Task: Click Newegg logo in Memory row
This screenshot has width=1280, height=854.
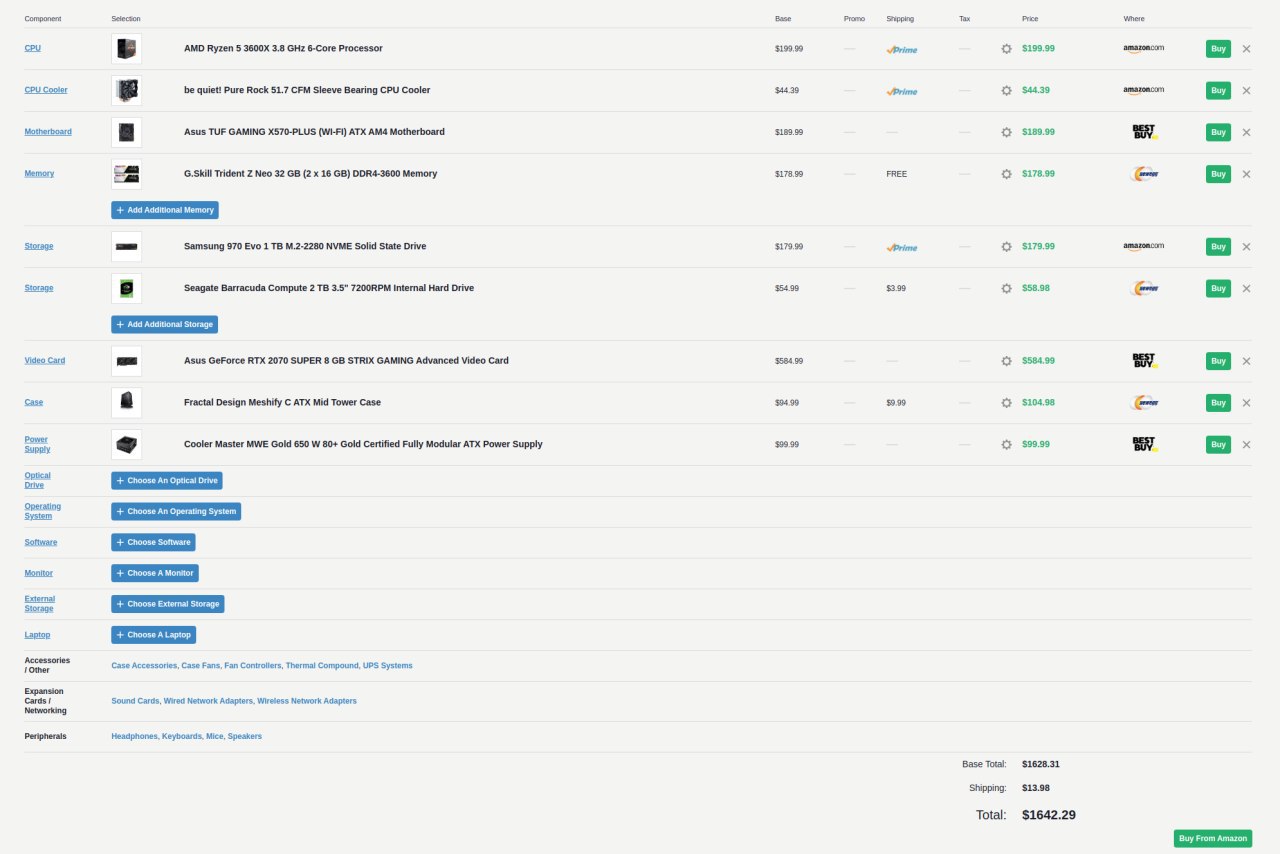Action: (x=1145, y=174)
